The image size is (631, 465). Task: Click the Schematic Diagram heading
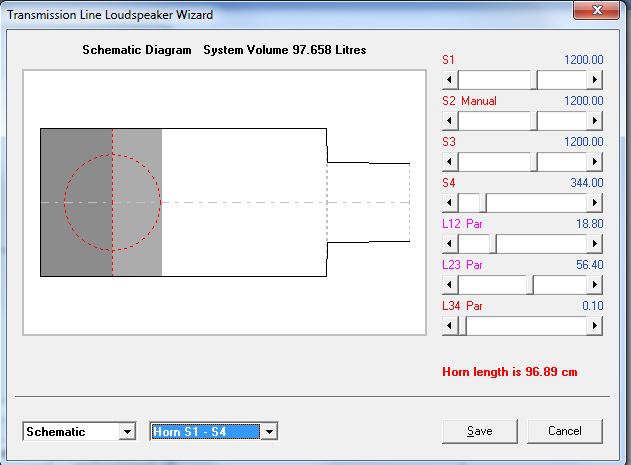(x=137, y=50)
